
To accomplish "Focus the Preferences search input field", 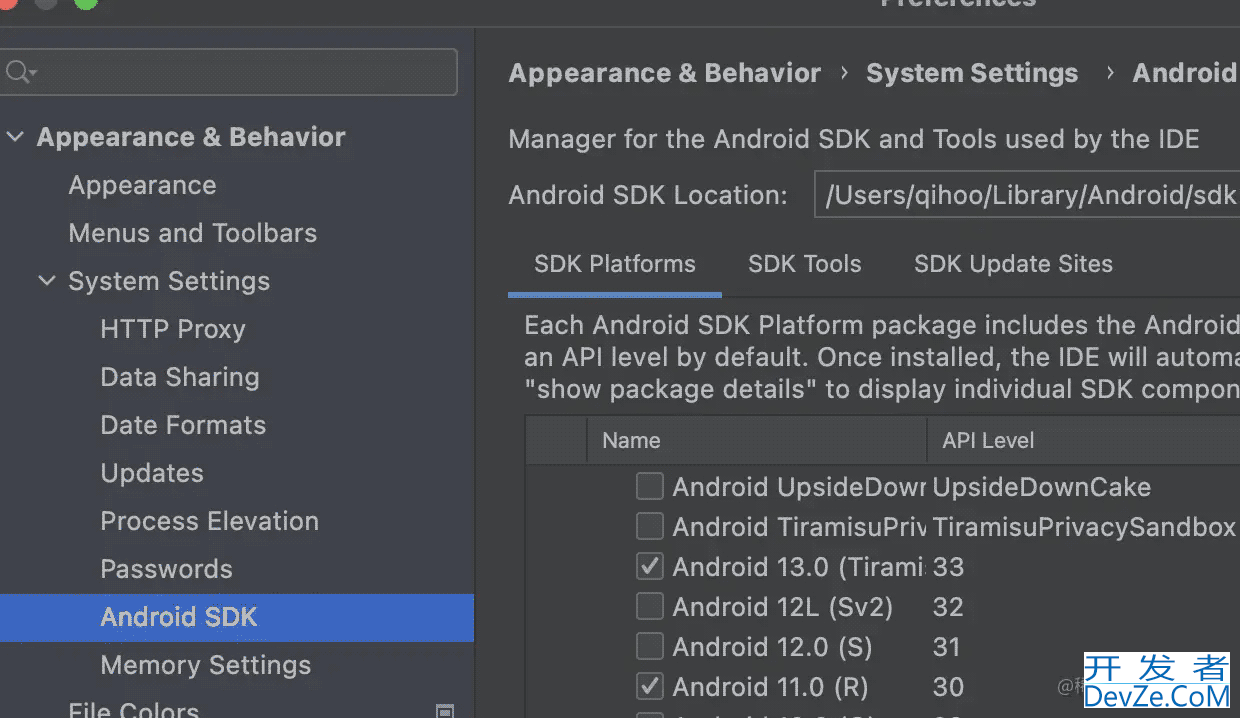I will 229,73.
